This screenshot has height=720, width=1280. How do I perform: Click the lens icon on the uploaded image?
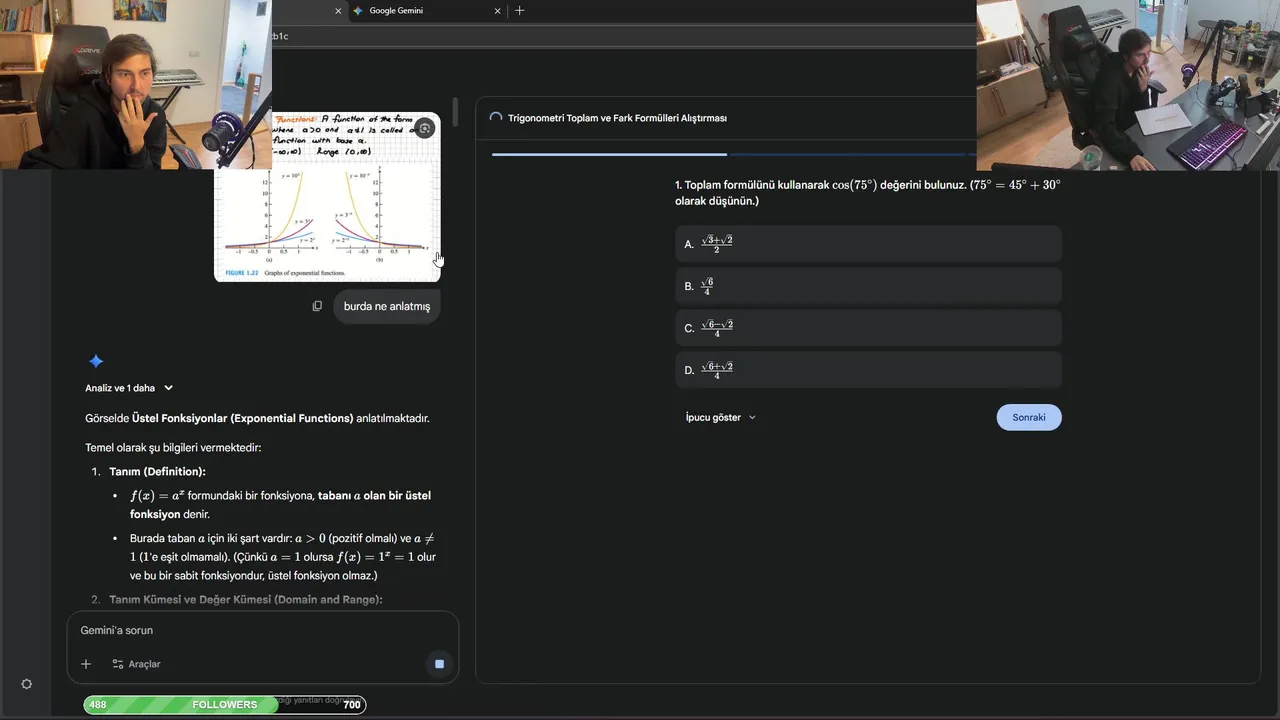[424, 128]
